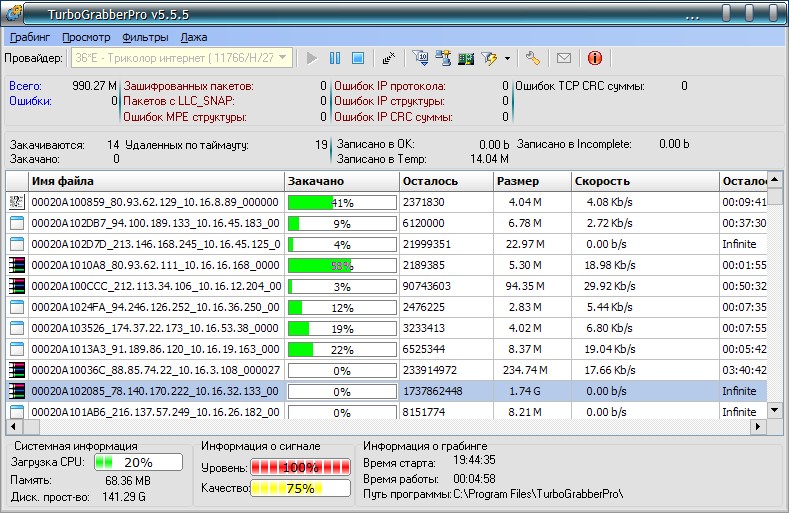The image size is (789, 513).
Task: Click the signal level 100% bar
Action: 300,467
